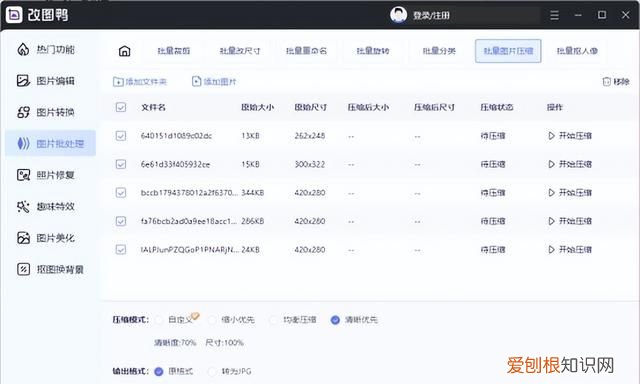
Task: Uncheck the fa76bcb2 file checkbox
Action: [121, 221]
